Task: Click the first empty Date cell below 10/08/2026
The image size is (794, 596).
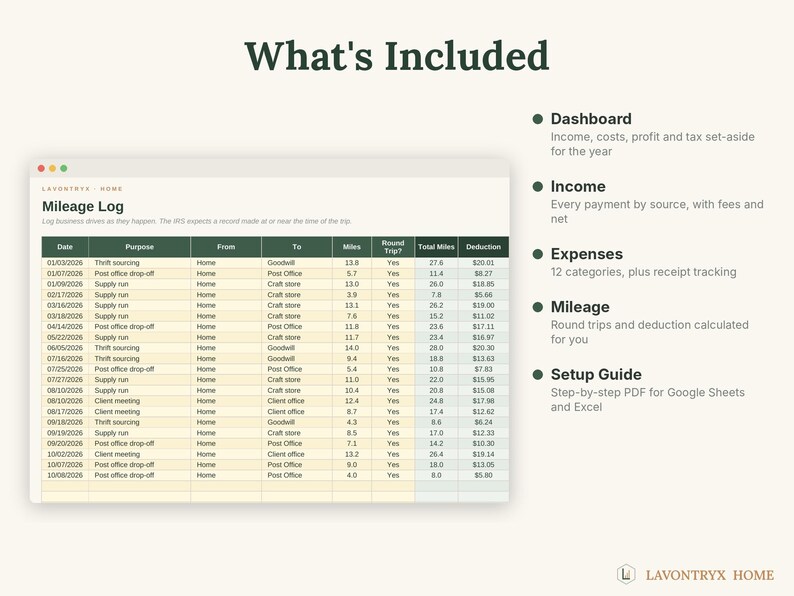Action: tap(65, 486)
